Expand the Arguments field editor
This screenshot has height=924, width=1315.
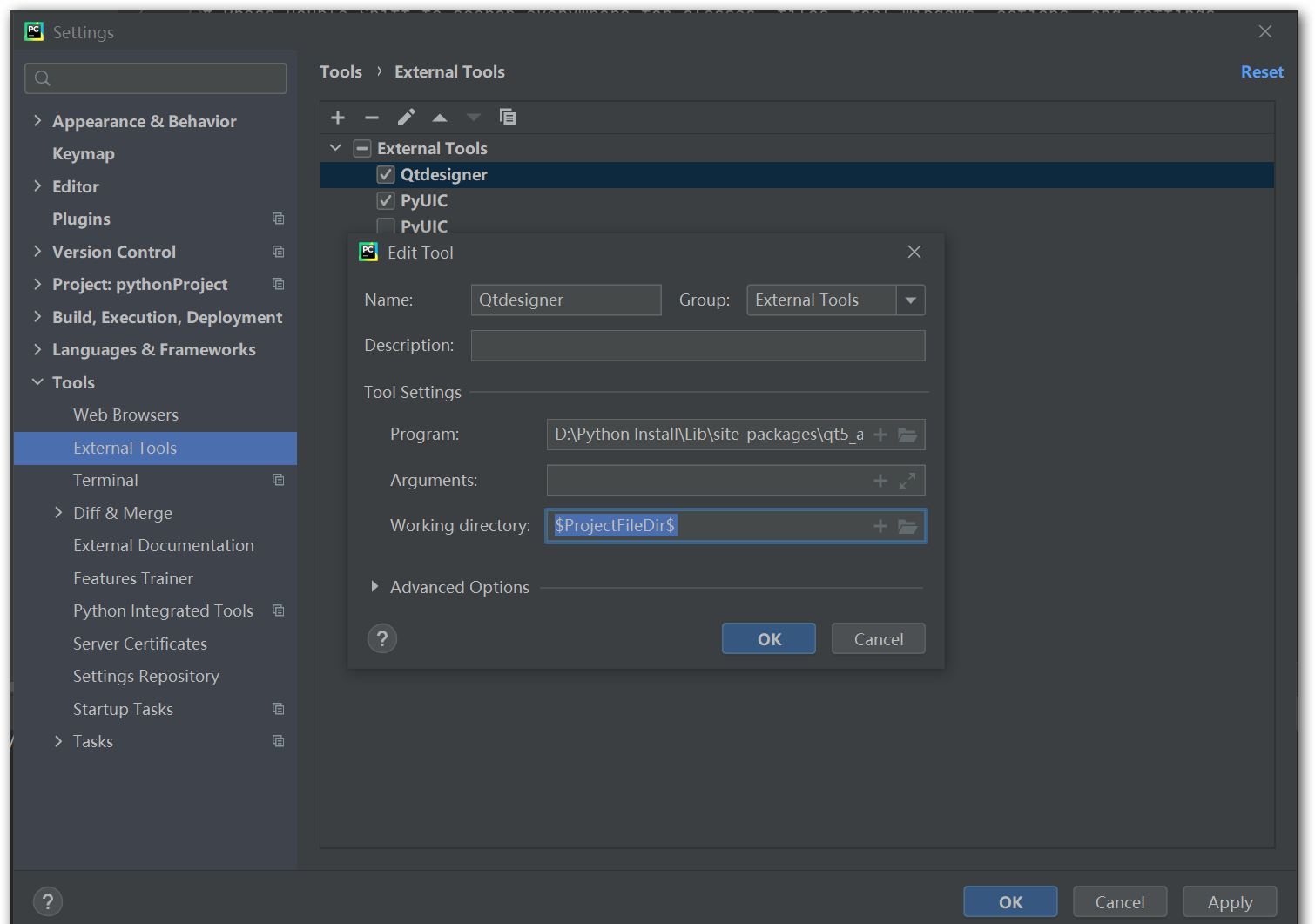click(x=907, y=481)
